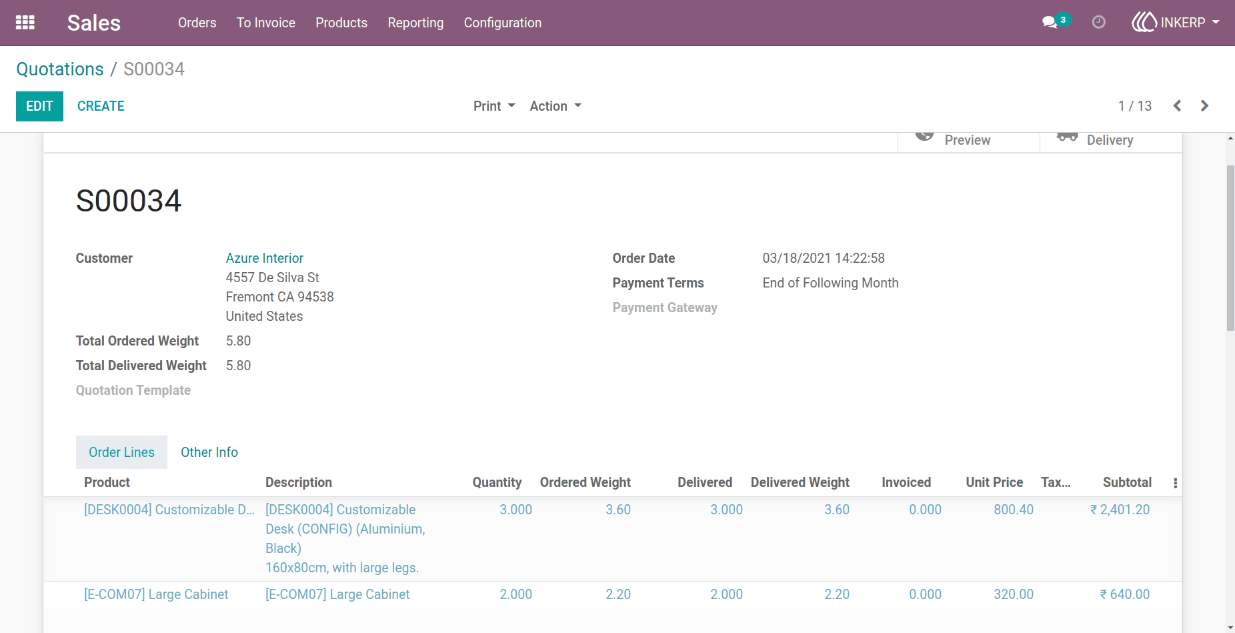1235x633 pixels.
Task: Open the To Invoice menu
Action: 266,22
